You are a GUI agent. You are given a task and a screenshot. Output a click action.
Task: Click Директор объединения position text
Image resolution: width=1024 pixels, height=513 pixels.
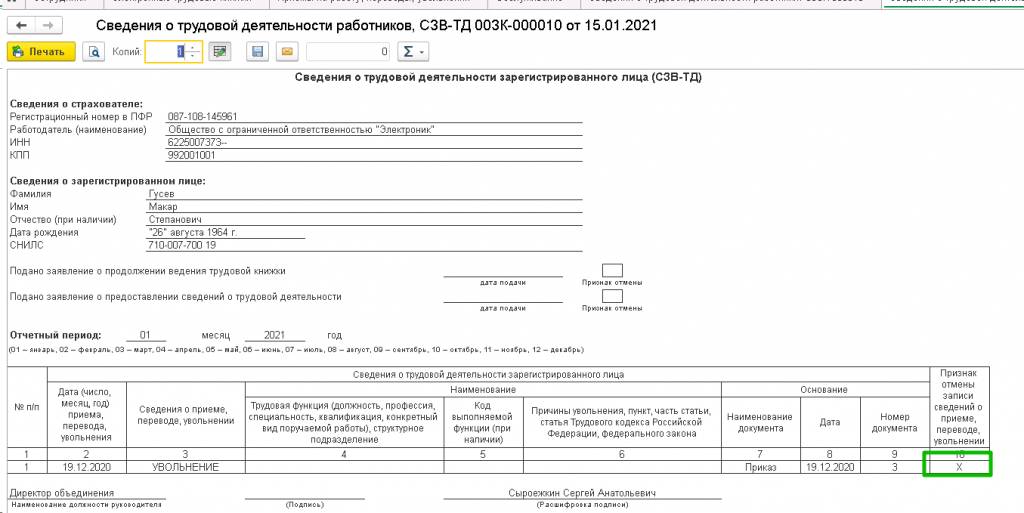pos(62,493)
